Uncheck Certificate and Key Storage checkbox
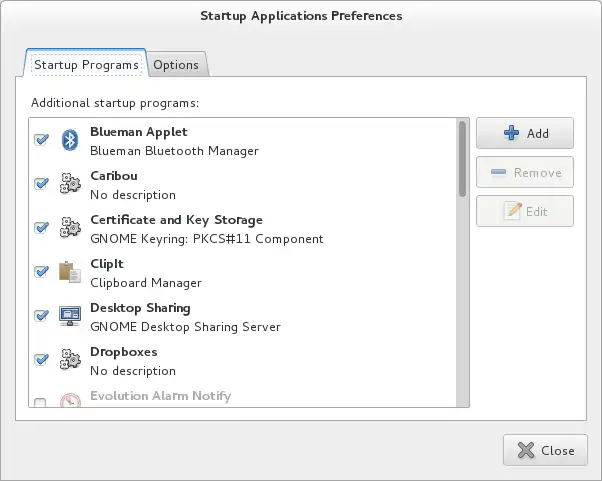Image resolution: width=602 pixels, height=481 pixels. tap(41, 228)
